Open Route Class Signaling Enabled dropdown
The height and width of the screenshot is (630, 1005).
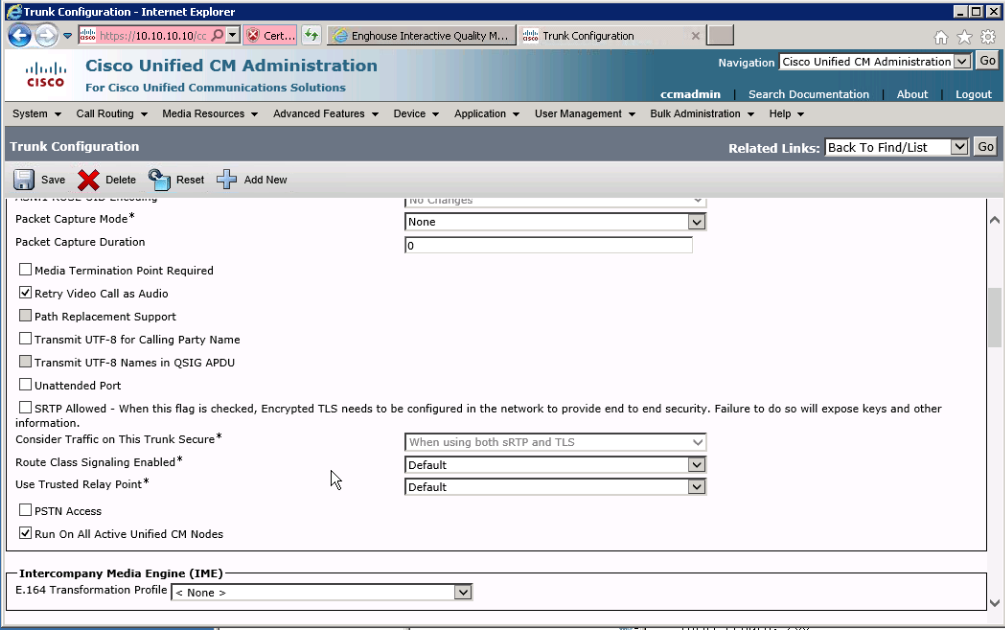click(x=555, y=465)
